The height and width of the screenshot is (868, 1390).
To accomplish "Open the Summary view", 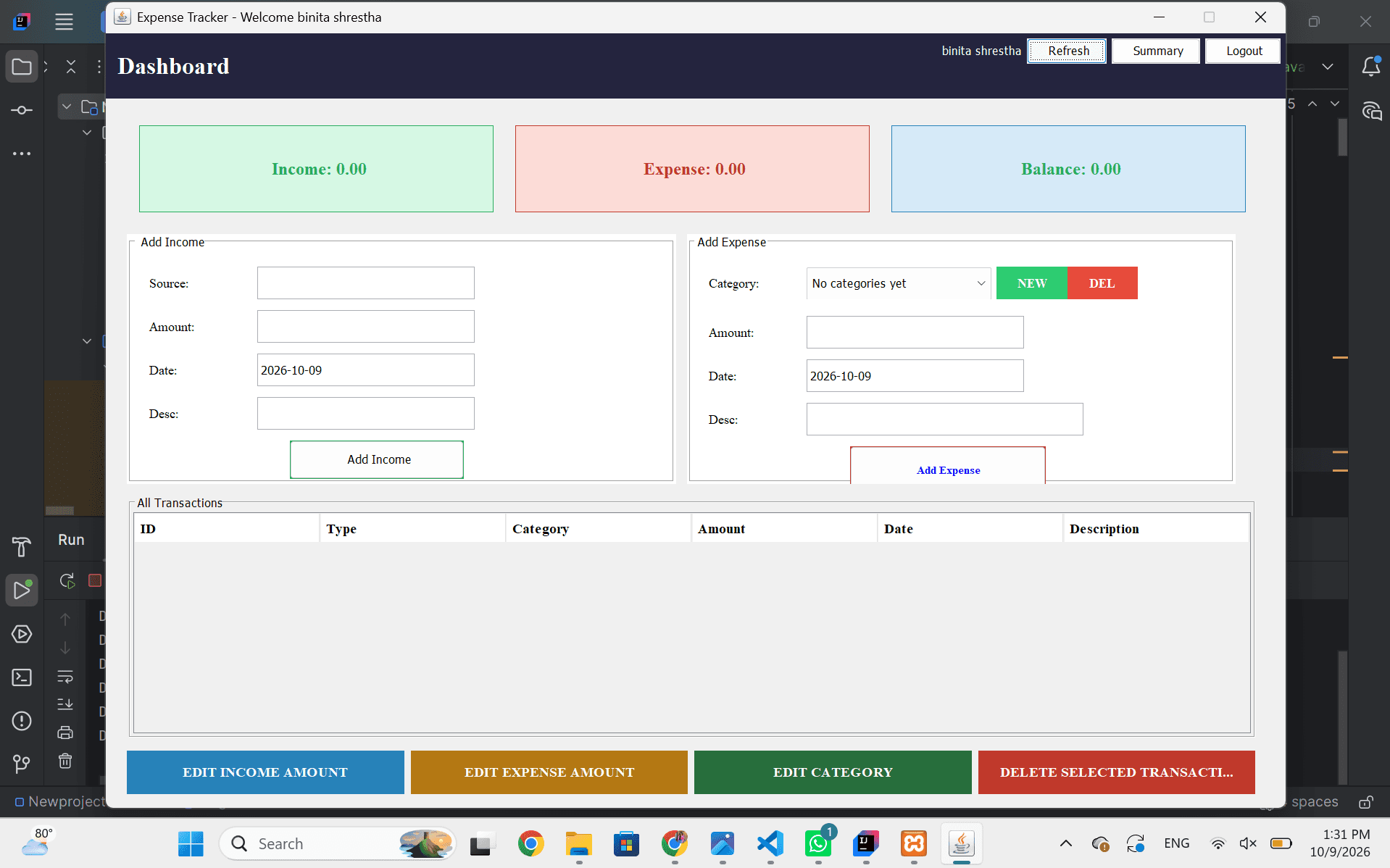I will click(x=1156, y=51).
